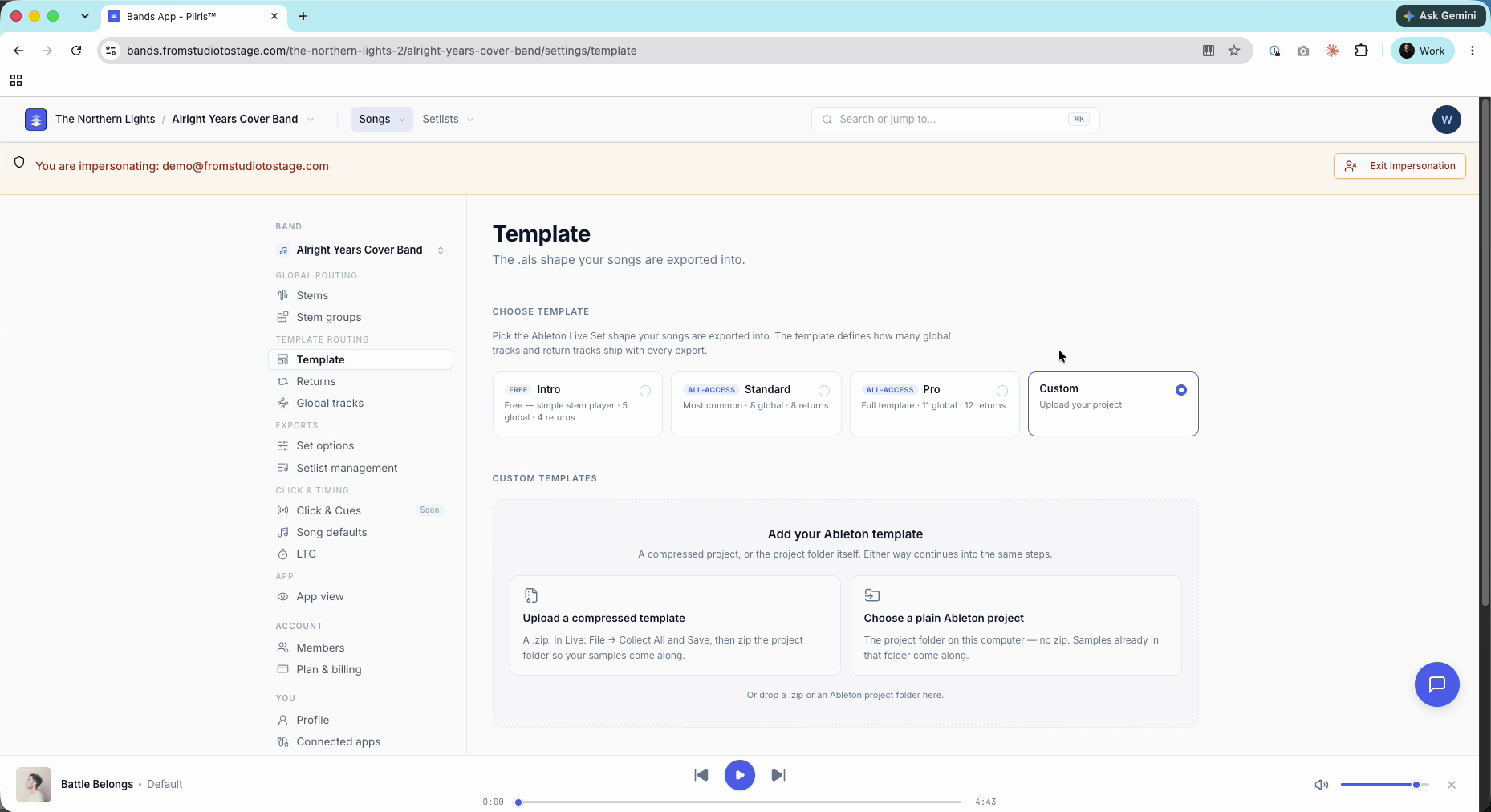Open the blue extension icon beside the camera
The height and width of the screenshot is (812, 1491).
[x=1274, y=51]
